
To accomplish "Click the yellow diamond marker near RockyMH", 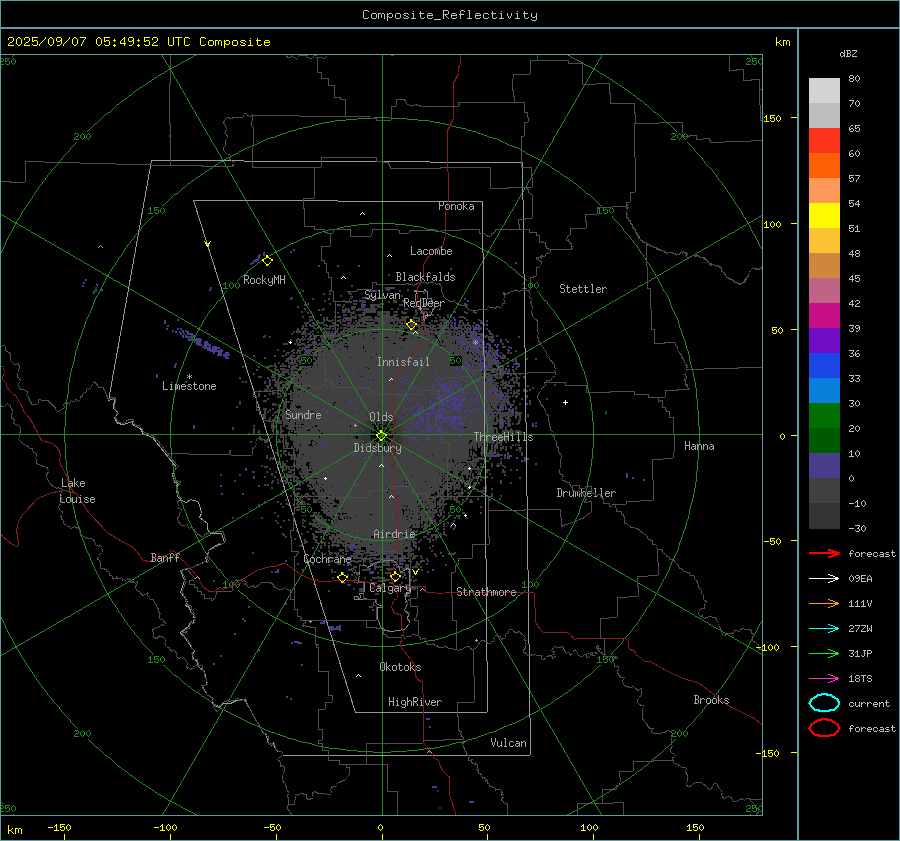I will pyautogui.click(x=267, y=261).
